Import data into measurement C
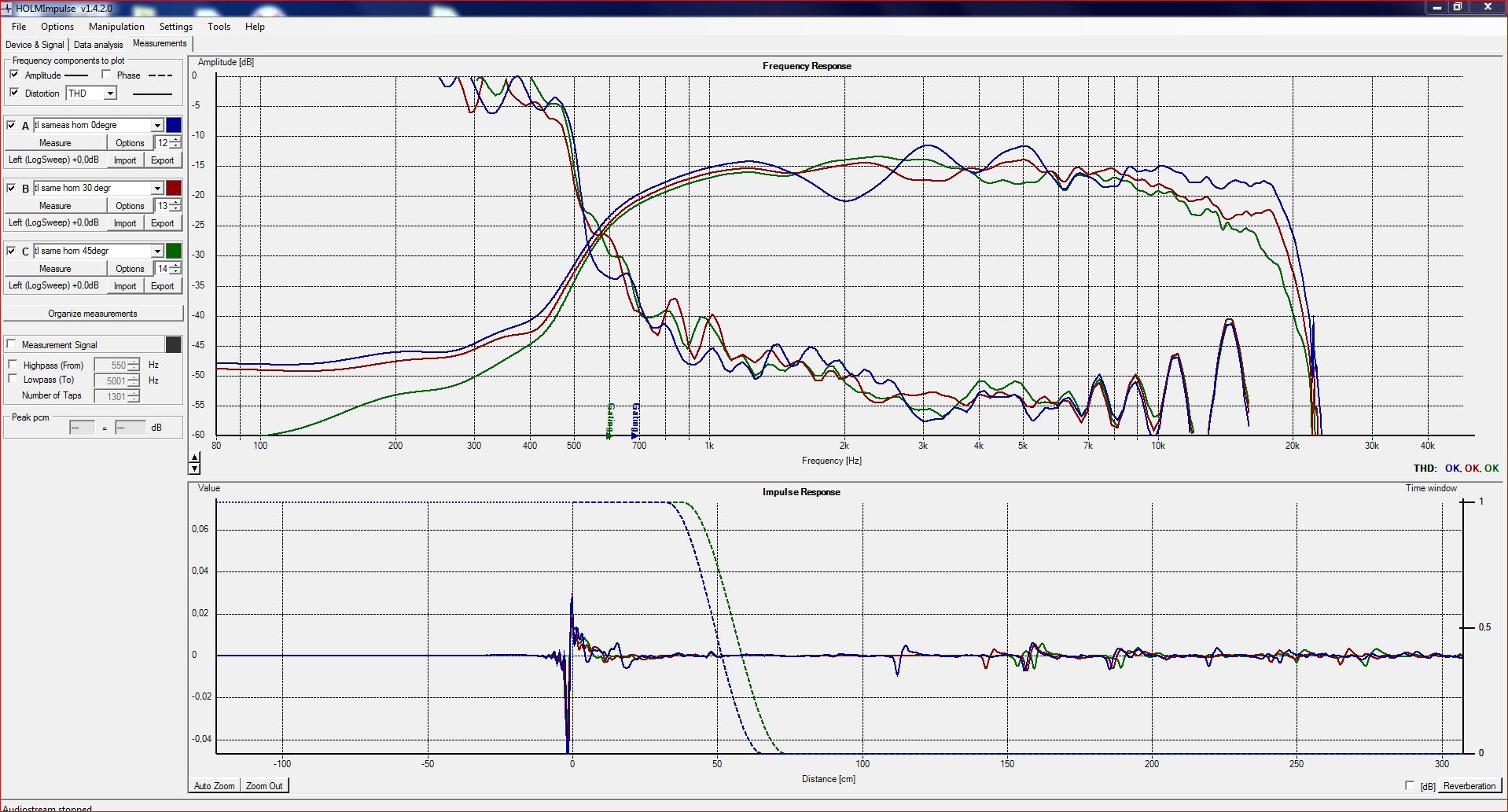The image size is (1508, 812). point(125,286)
